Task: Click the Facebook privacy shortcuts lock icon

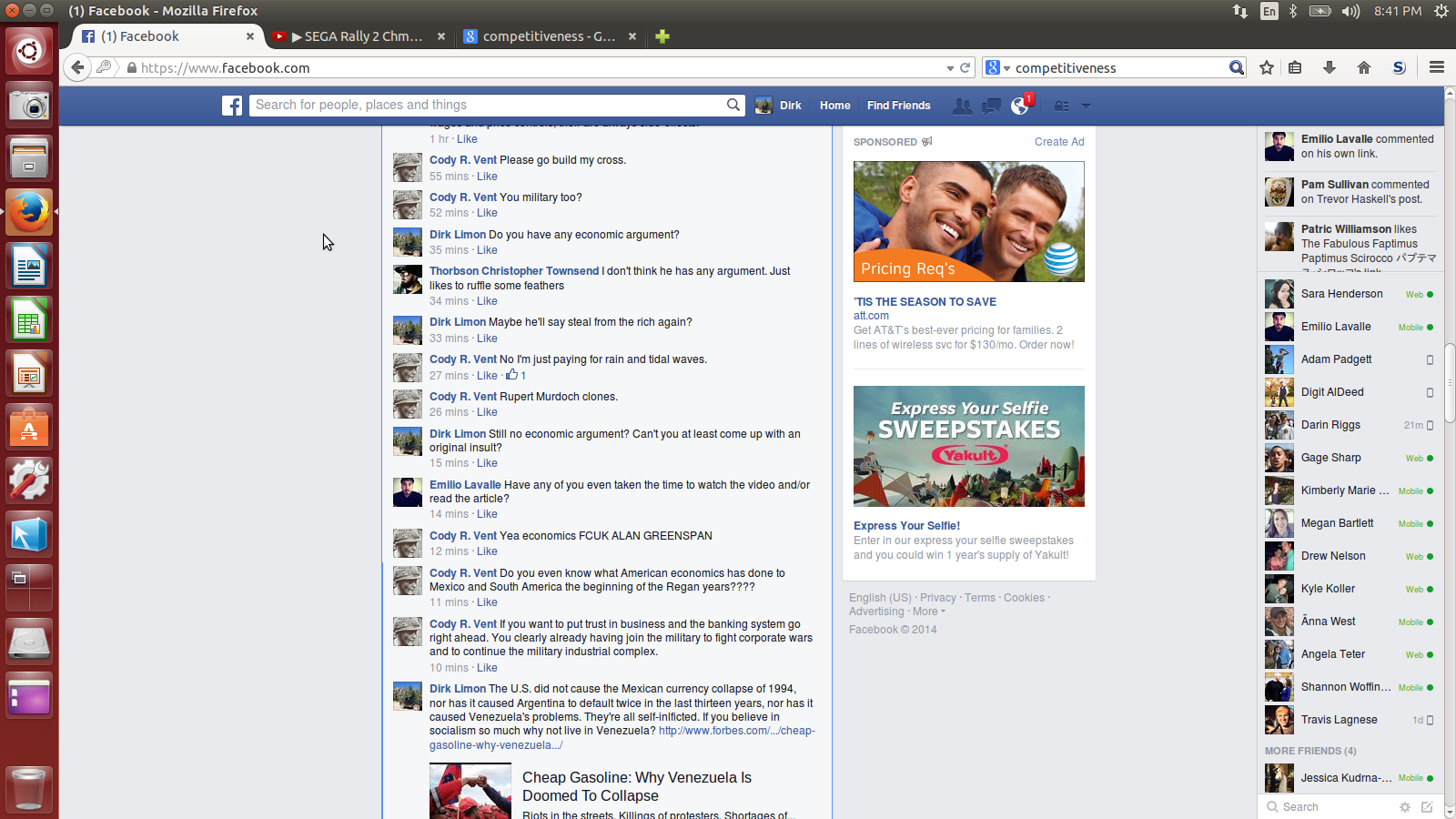Action: [x=1061, y=106]
